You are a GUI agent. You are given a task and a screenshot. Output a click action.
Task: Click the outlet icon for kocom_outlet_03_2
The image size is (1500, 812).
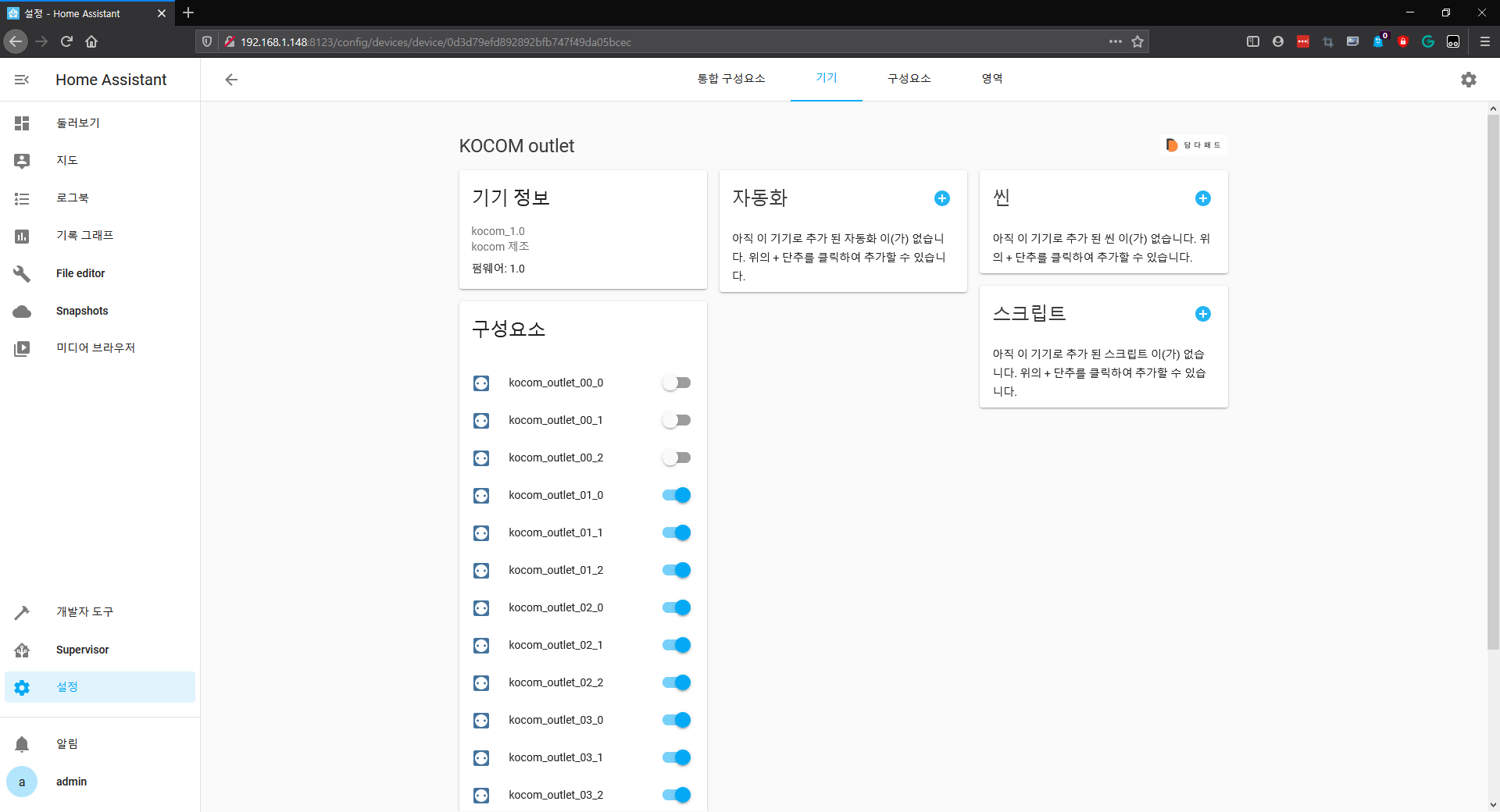[x=481, y=796]
